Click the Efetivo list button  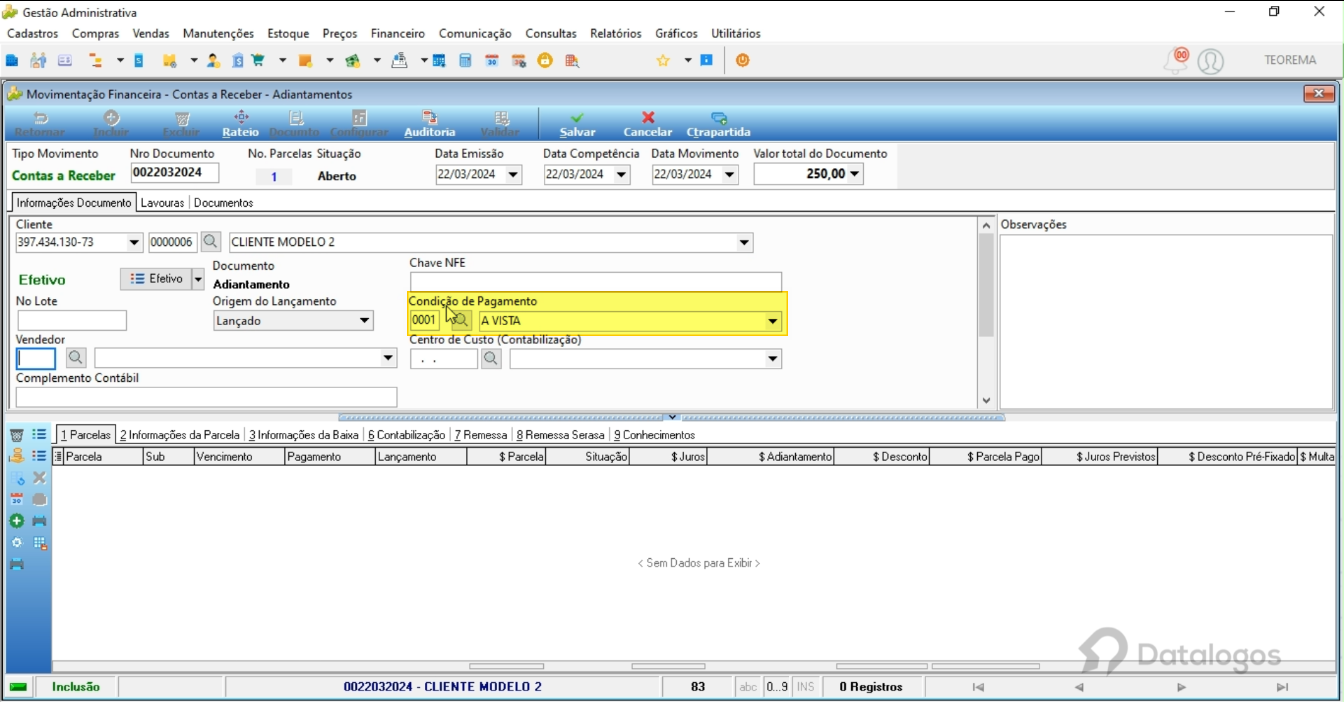coord(155,279)
